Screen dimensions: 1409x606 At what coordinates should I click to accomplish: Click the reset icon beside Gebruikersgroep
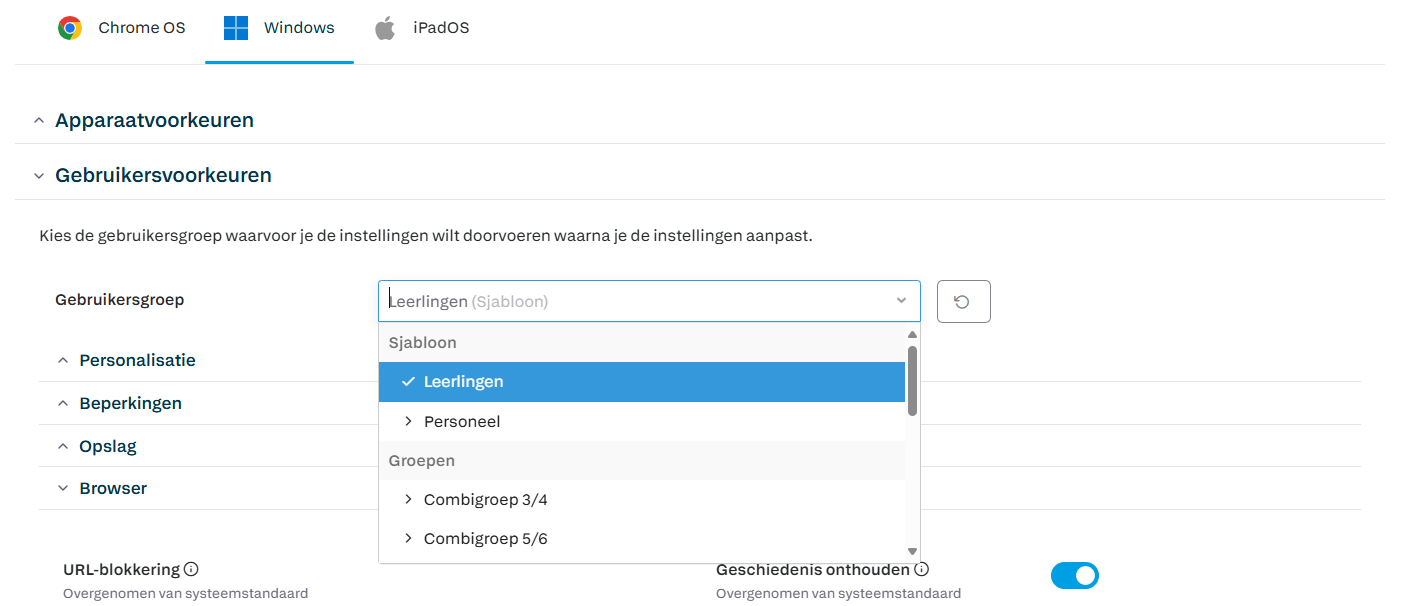[963, 301]
